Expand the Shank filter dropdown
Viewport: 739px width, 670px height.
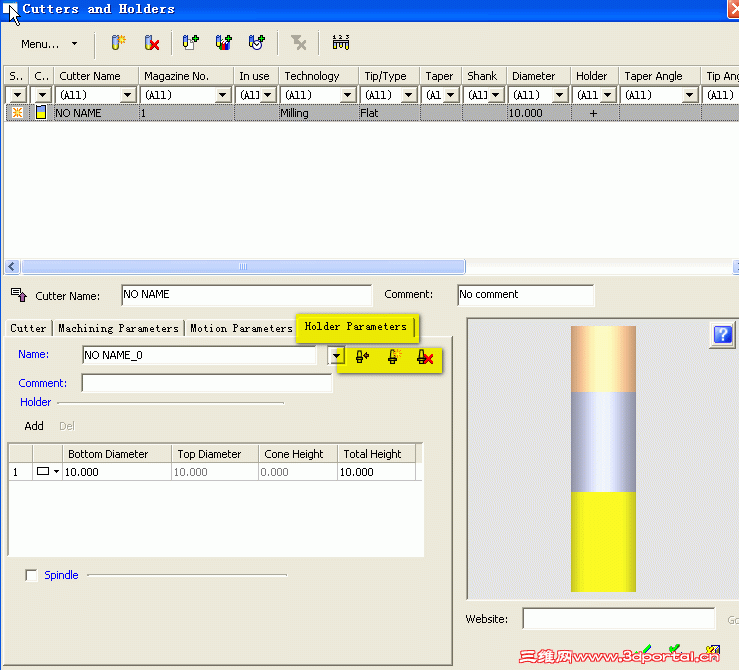click(495, 95)
